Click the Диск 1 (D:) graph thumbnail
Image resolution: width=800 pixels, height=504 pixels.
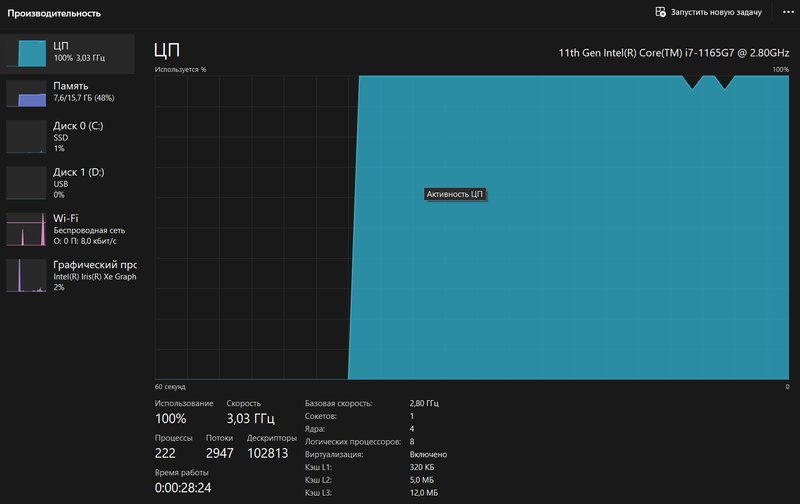[26, 183]
